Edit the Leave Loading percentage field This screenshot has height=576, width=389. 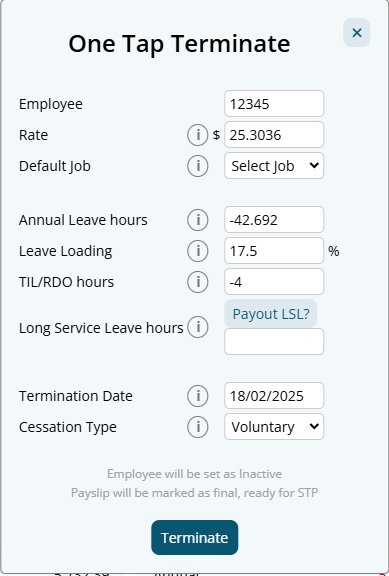274,251
